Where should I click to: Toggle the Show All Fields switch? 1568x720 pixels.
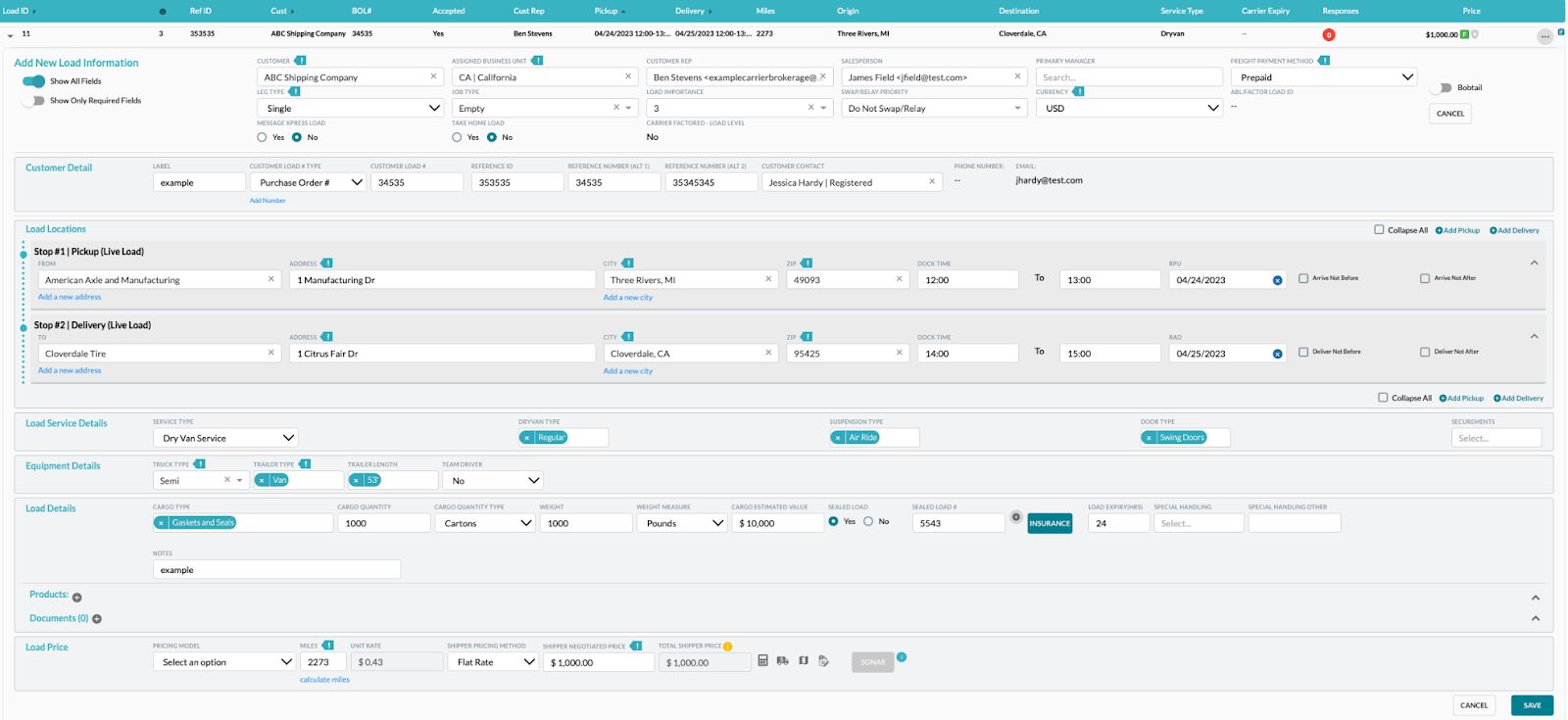point(33,81)
